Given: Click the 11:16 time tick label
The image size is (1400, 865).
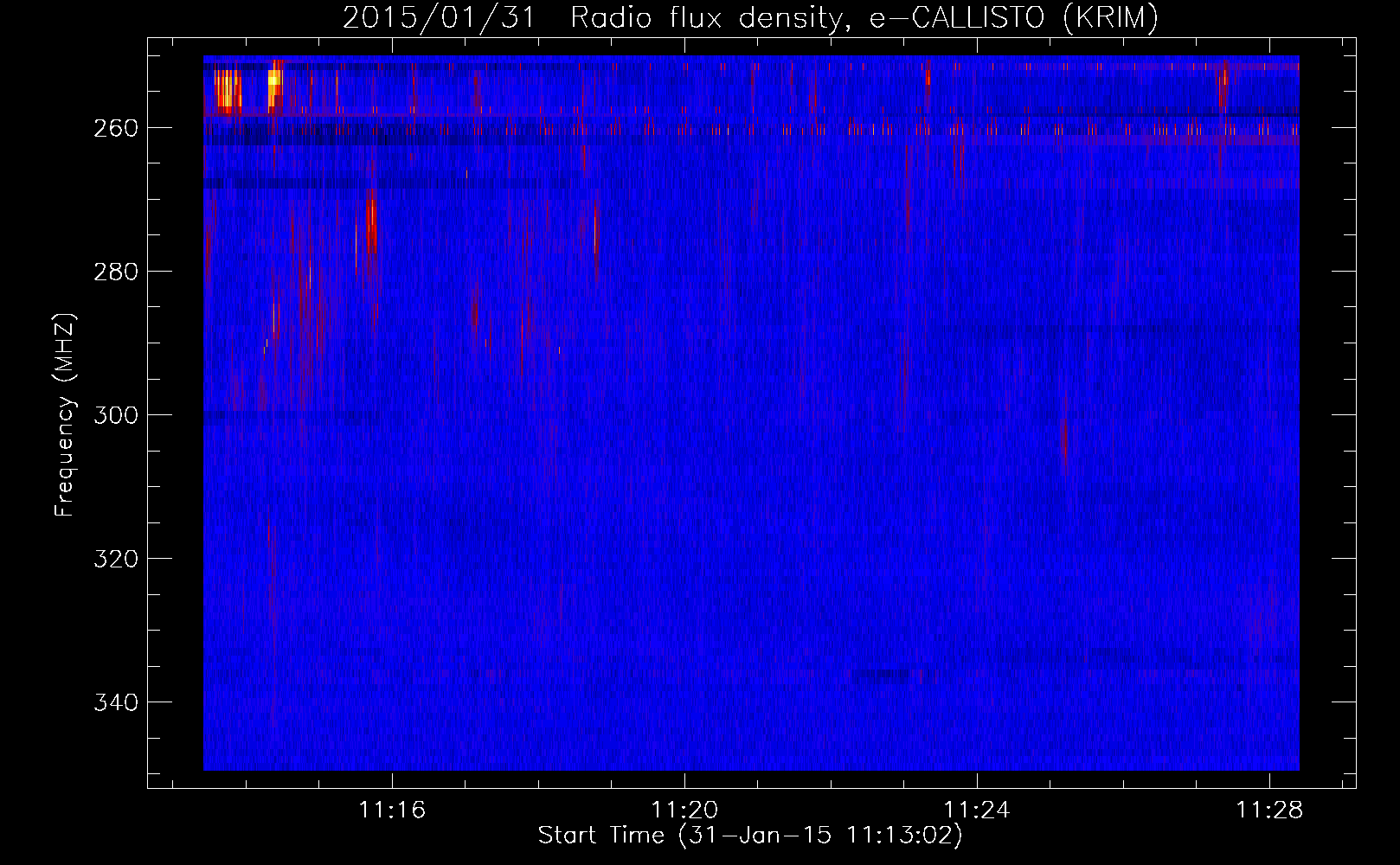Looking at the screenshot, I should (393, 811).
